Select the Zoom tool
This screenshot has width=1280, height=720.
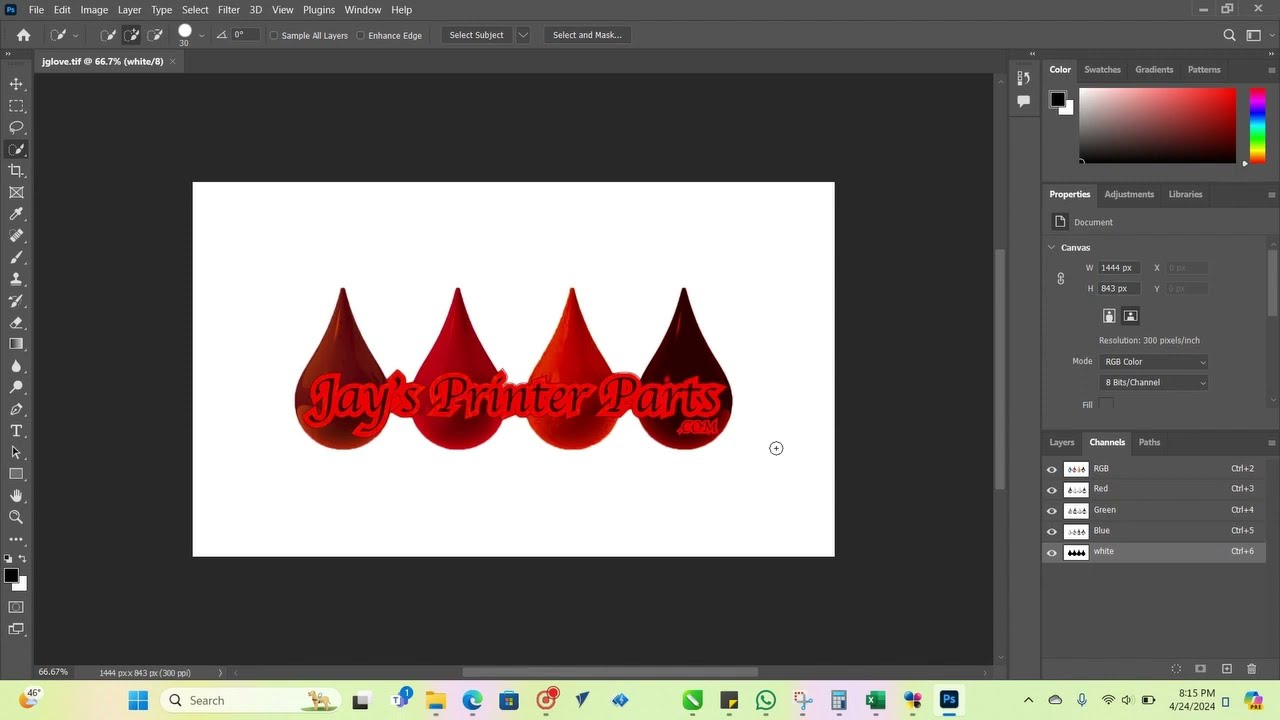[16, 517]
